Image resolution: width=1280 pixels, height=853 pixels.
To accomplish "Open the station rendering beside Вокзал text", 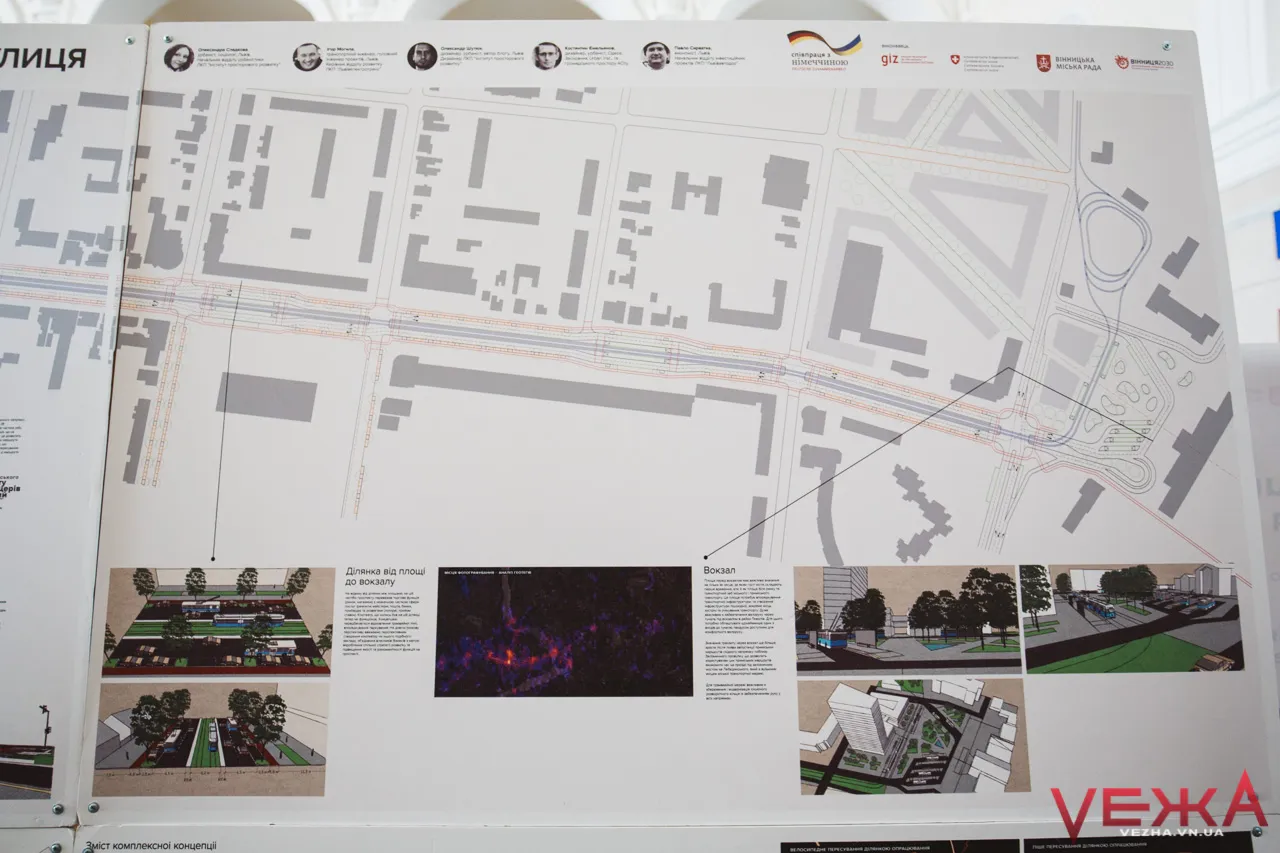I will [x=906, y=620].
